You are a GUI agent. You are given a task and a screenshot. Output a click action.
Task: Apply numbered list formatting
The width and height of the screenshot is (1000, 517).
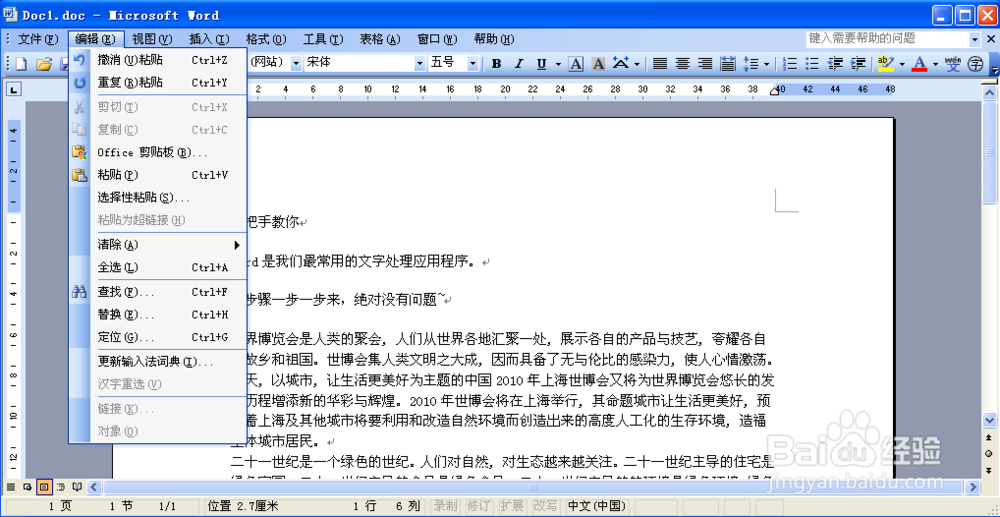790,64
